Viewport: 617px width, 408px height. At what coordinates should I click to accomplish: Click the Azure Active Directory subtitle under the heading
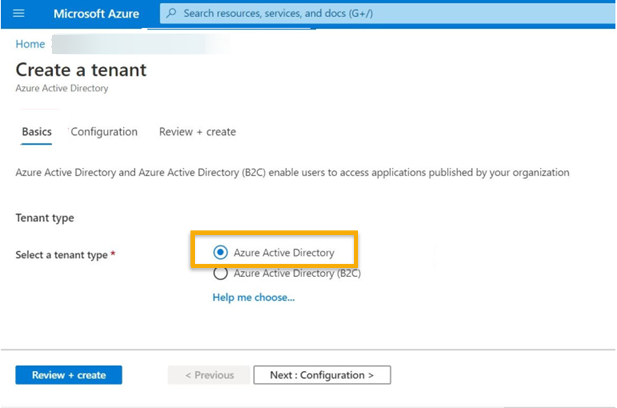click(x=62, y=89)
